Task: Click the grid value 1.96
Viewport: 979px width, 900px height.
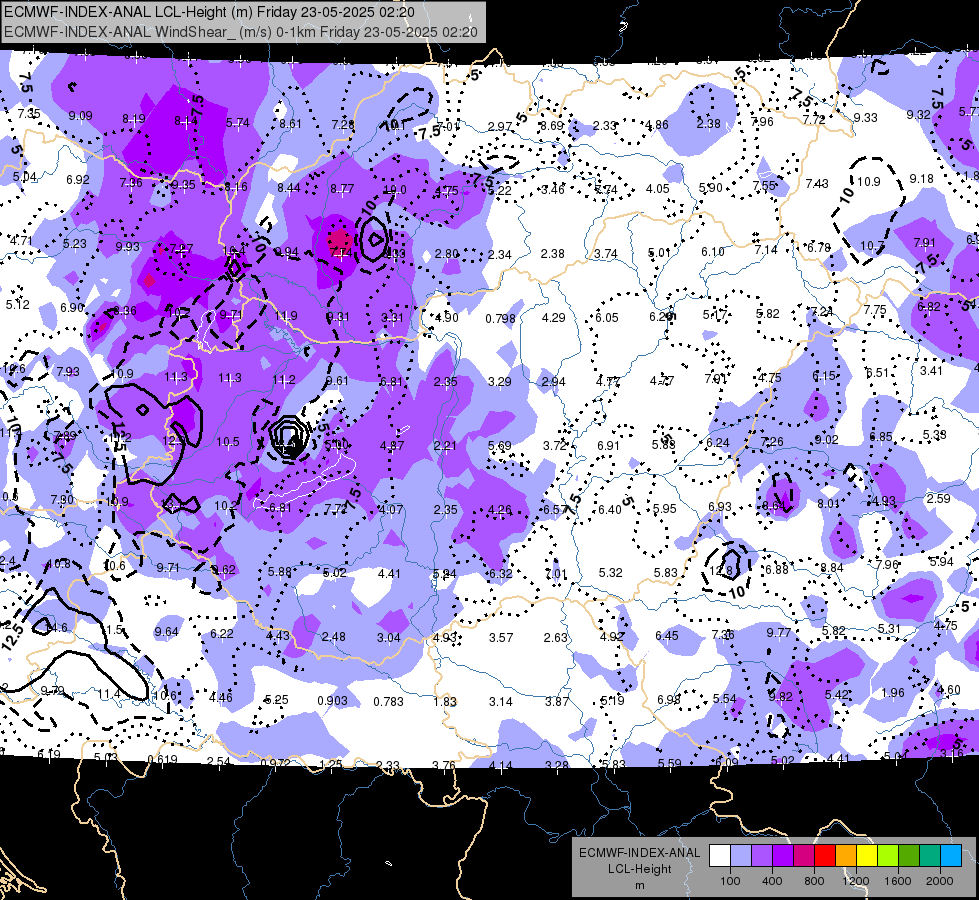Action: 893,693
